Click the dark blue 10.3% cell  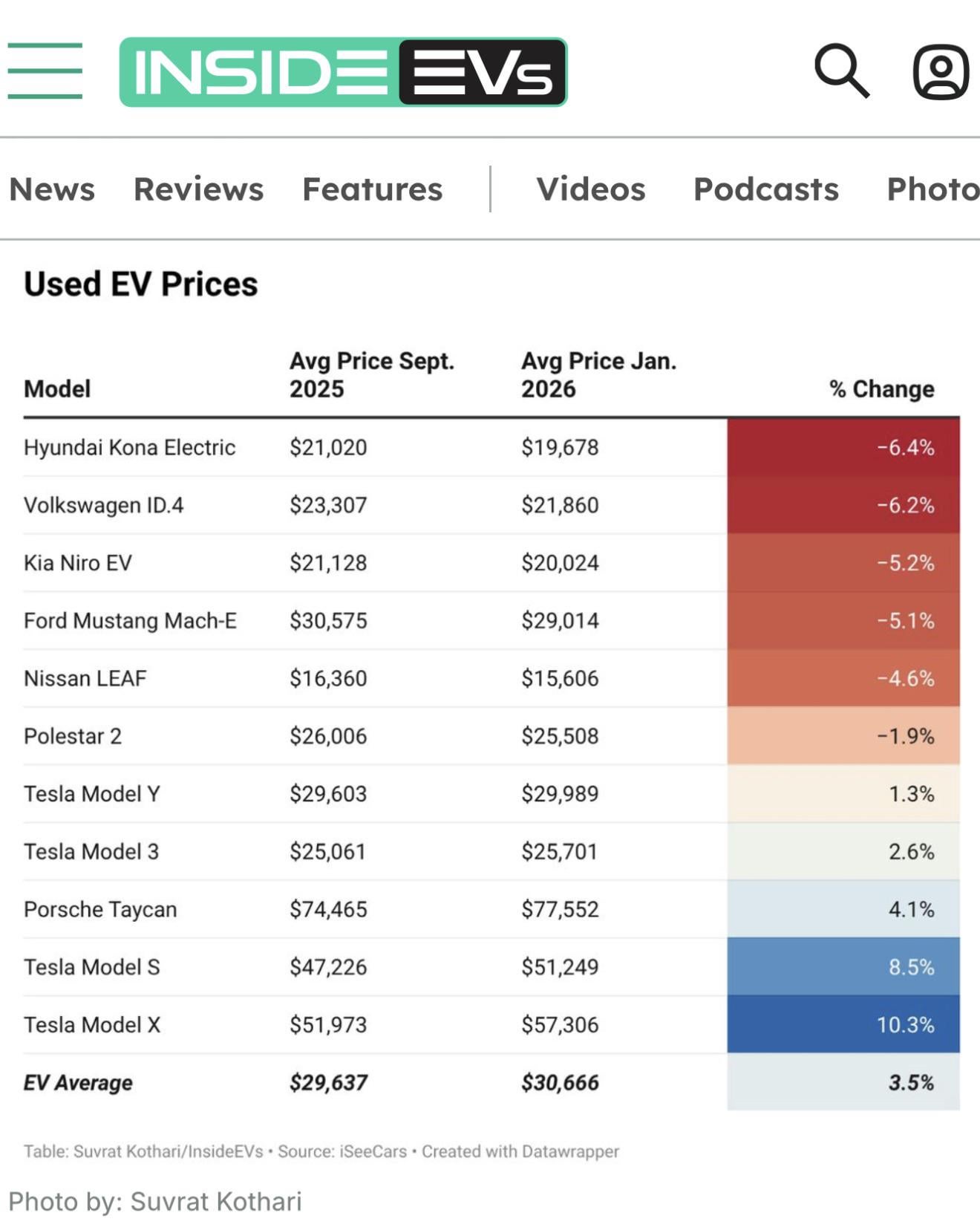(x=843, y=1025)
